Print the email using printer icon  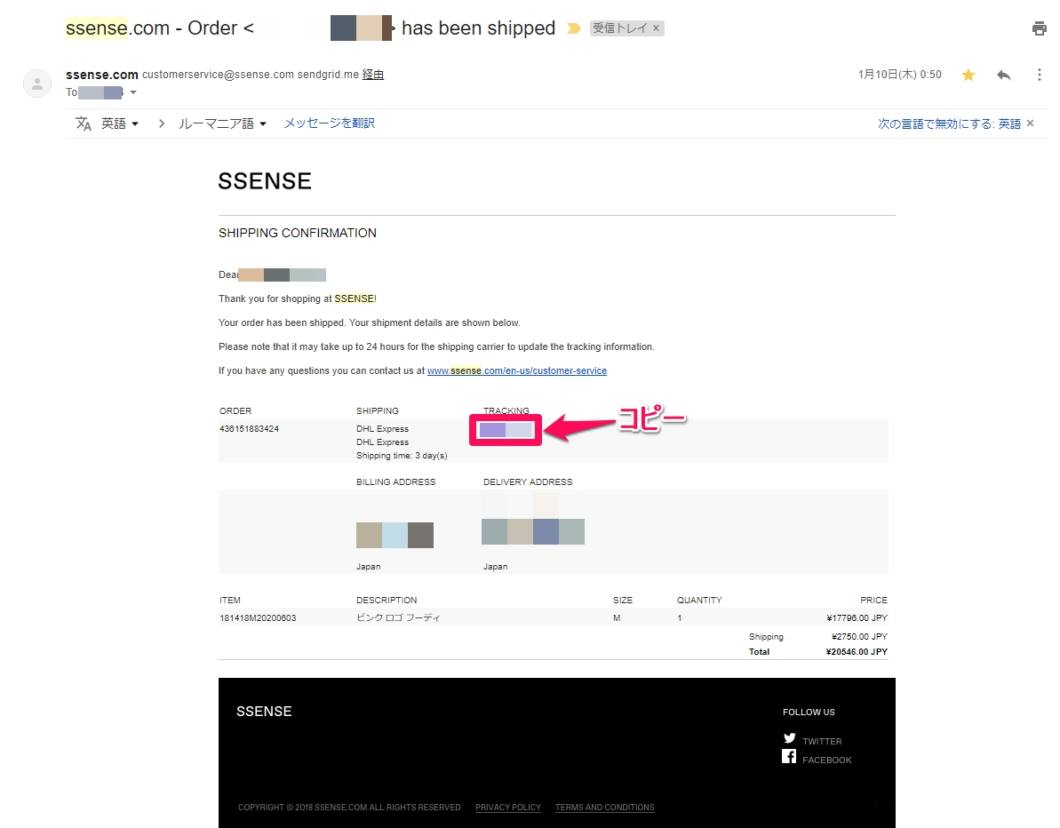1038,28
